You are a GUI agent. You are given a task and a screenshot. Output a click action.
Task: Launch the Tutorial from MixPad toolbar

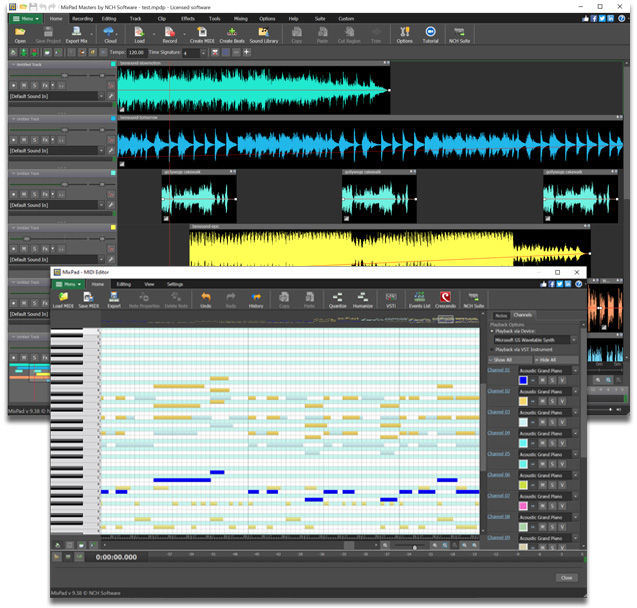[430, 35]
